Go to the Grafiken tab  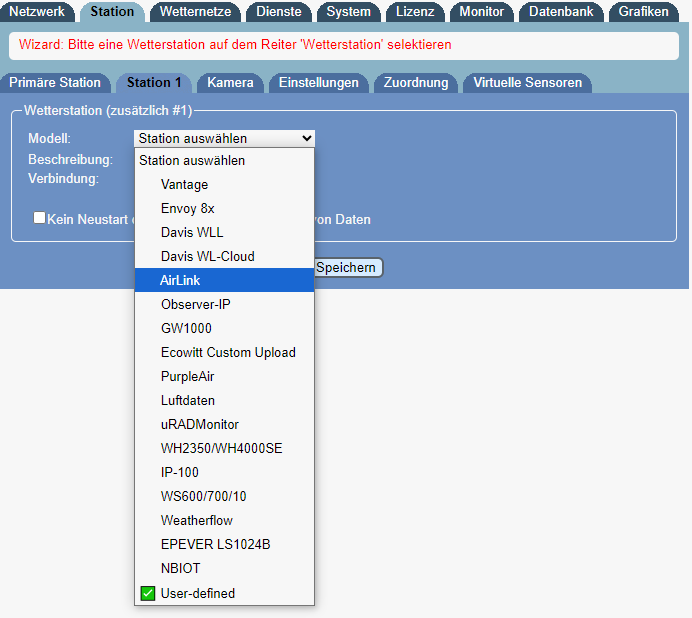coord(643,12)
